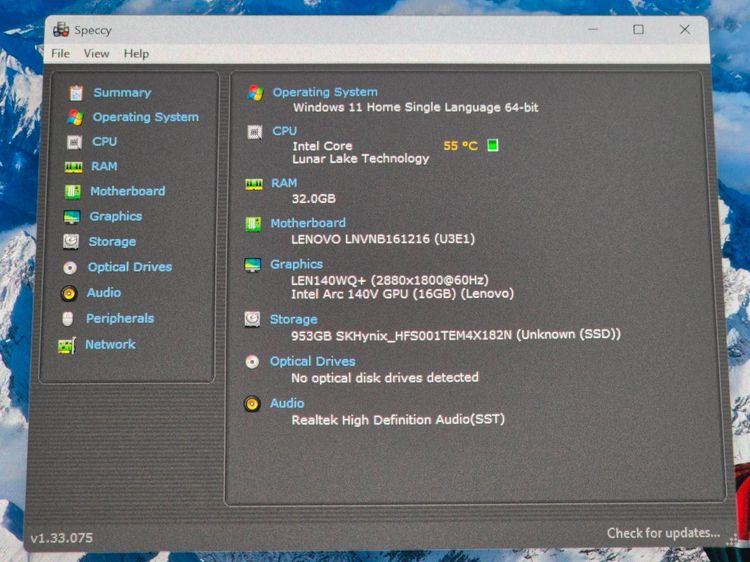Click CPU heading link in summary
This screenshot has width=750, height=562.
click(x=284, y=131)
